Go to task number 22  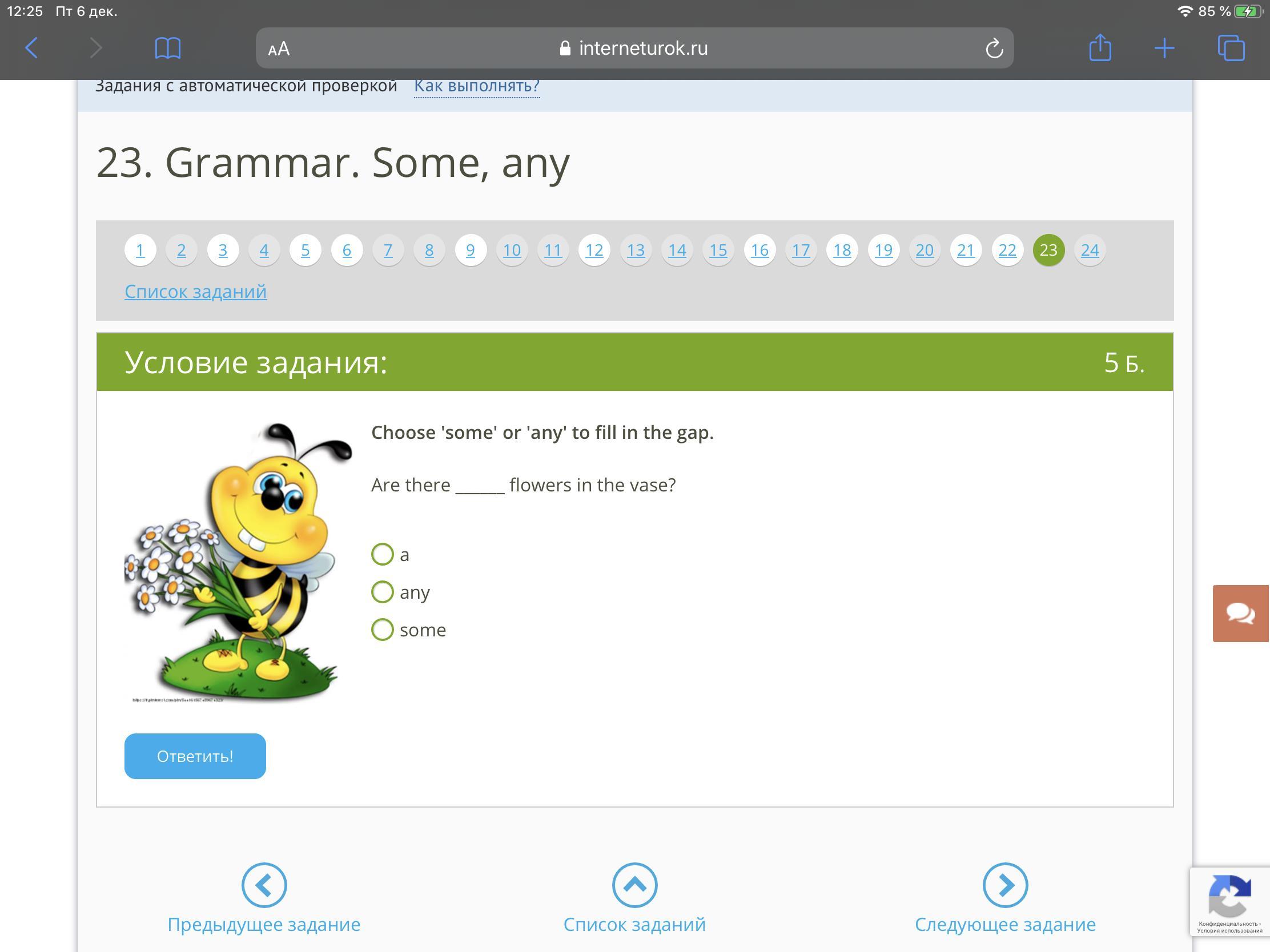point(1007,249)
